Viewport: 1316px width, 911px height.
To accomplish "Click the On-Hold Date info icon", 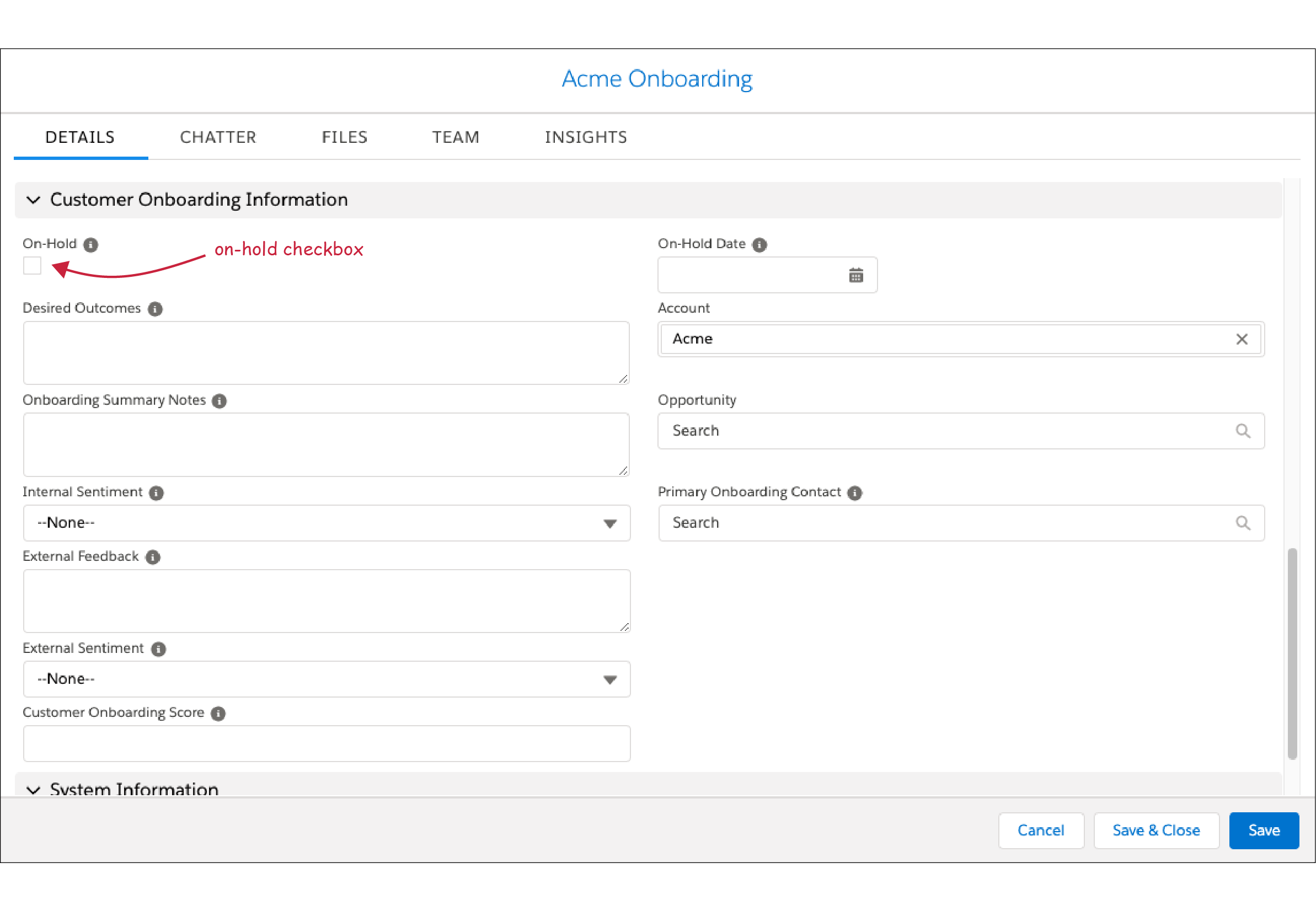I will pyautogui.click(x=759, y=245).
